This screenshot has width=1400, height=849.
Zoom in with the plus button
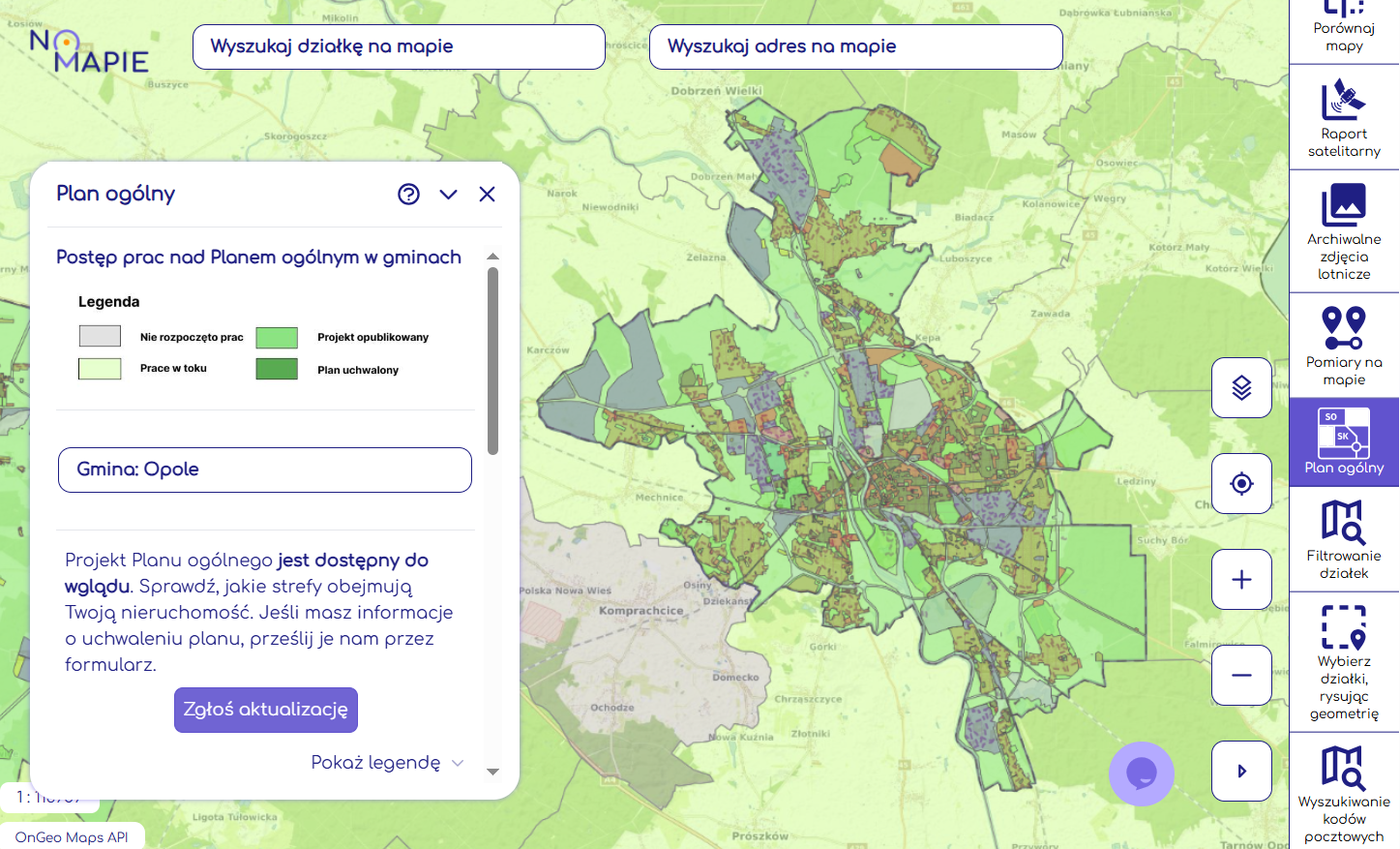pyautogui.click(x=1241, y=579)
